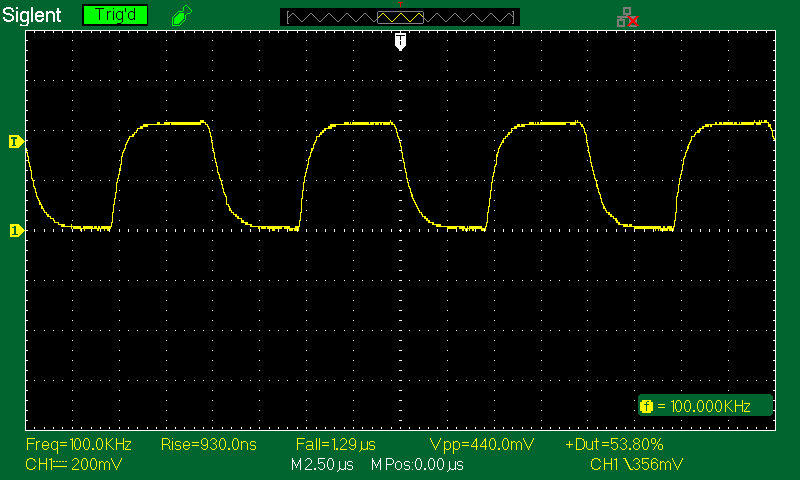Click the Fall=1.29 µs measurement
This screenshot has height=480, width=800.
click(336, 444)
